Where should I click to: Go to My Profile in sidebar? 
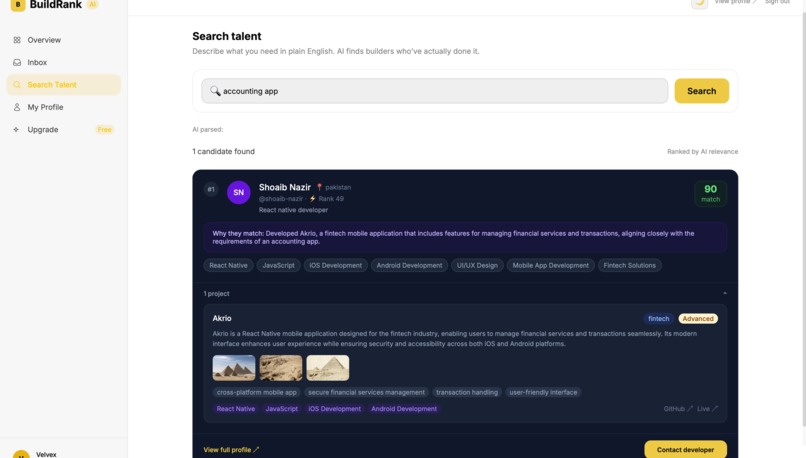coord(64,107)
